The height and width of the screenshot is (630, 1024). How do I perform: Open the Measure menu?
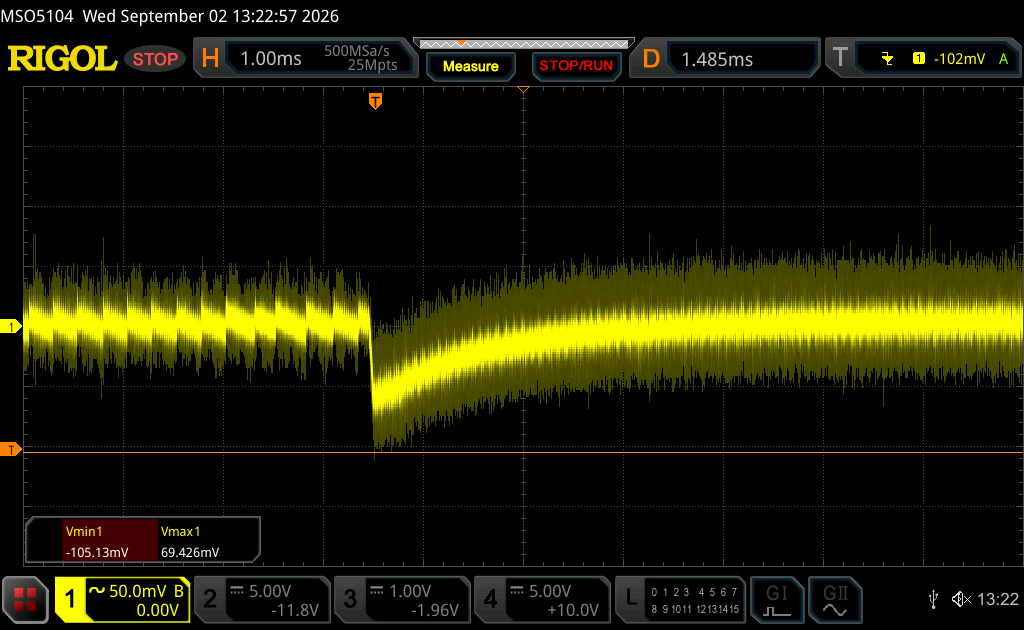(x=471, y=66)
